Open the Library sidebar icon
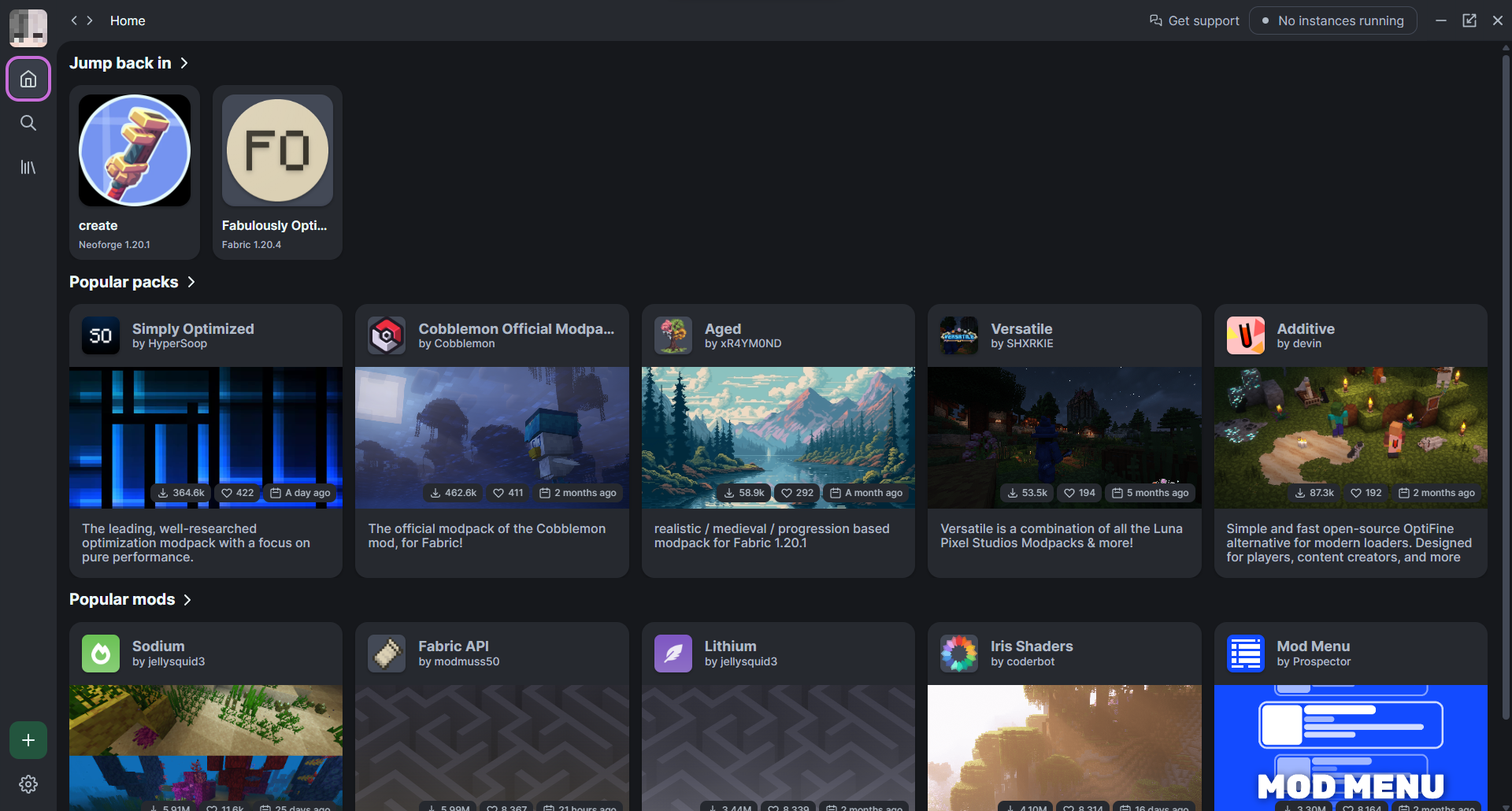 [x=28, y=167]
